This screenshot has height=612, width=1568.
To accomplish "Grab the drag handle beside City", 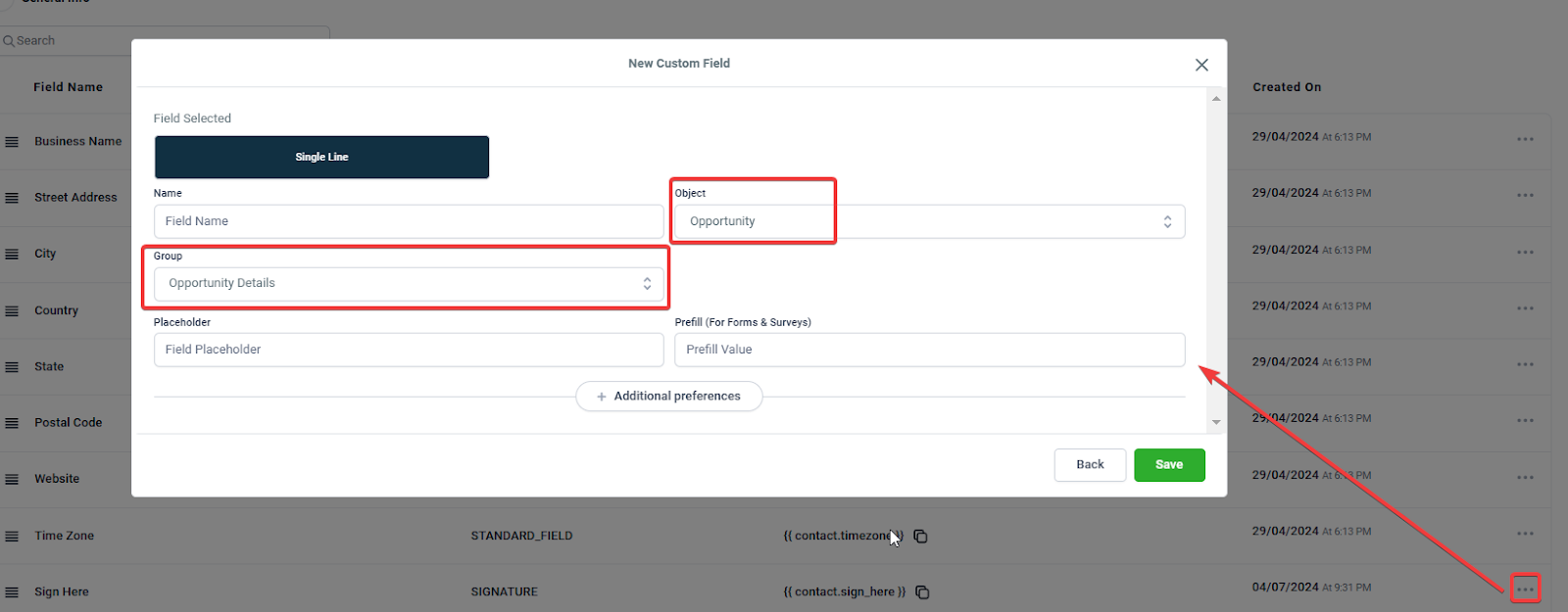I will tap(12, 254).
